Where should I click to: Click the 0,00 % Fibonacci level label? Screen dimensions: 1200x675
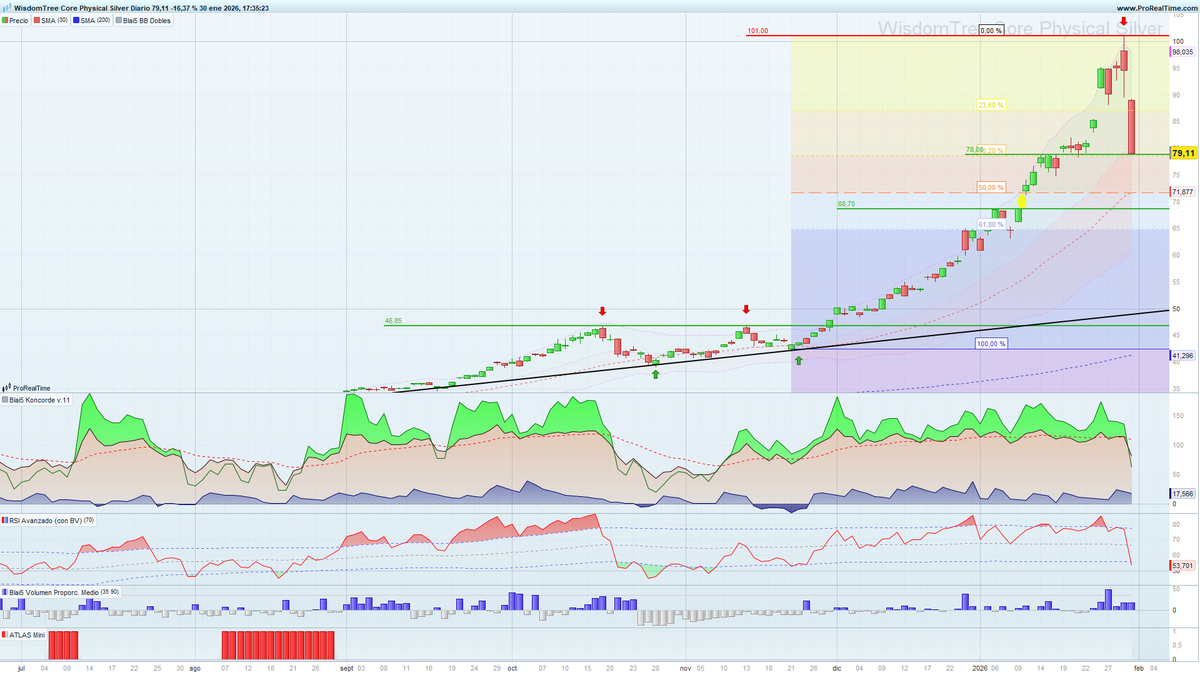[990, 31]
